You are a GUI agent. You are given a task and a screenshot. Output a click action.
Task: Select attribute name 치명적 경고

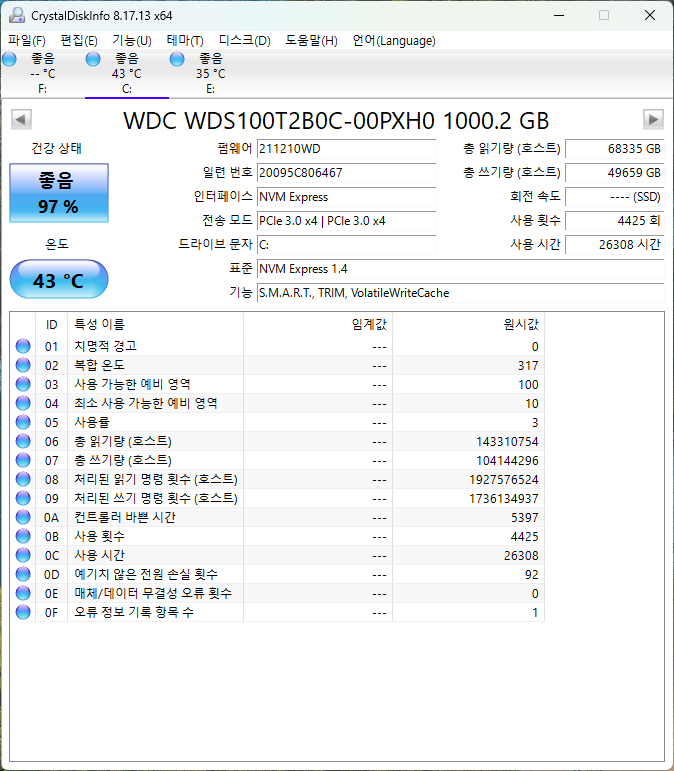pyautogui.click(x=105, y=346)
